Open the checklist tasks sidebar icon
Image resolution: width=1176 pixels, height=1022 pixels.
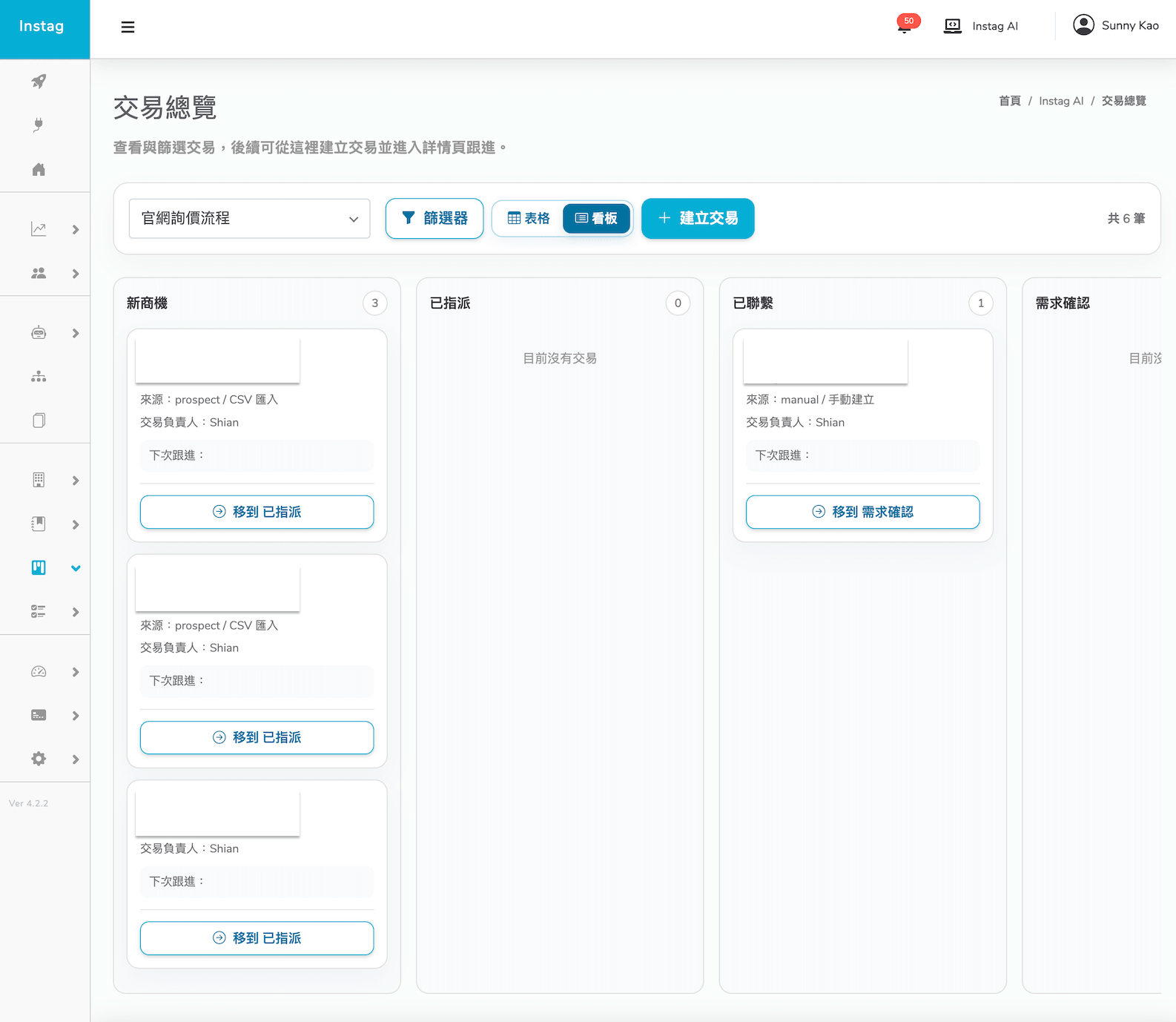click(39, 612)
